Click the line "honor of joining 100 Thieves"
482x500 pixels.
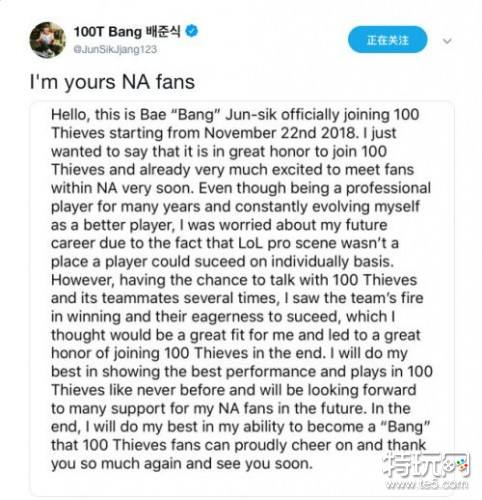(229, 353)
